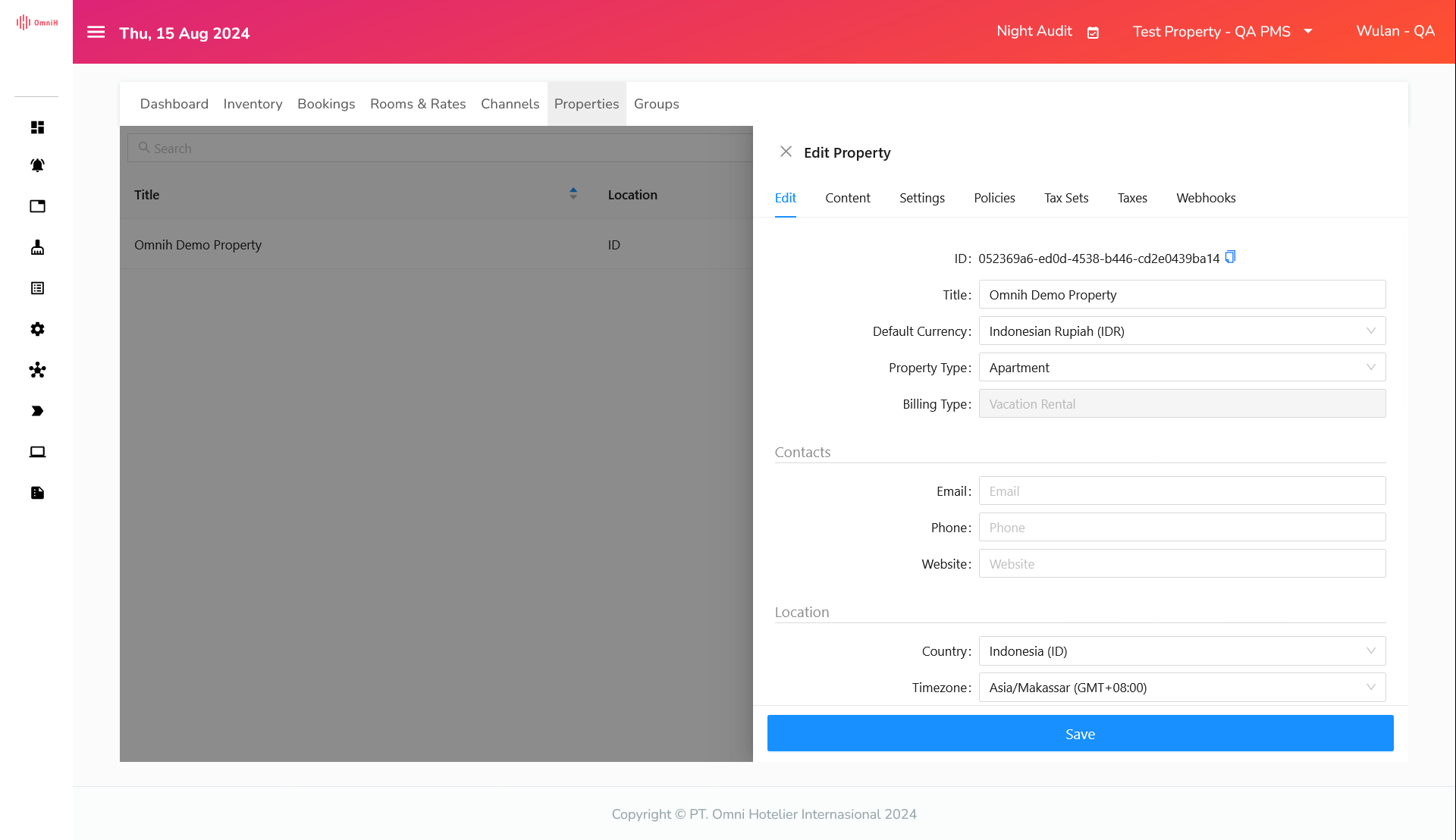
Task: Click the laptop sidebar icon
Action: [37, 452]
